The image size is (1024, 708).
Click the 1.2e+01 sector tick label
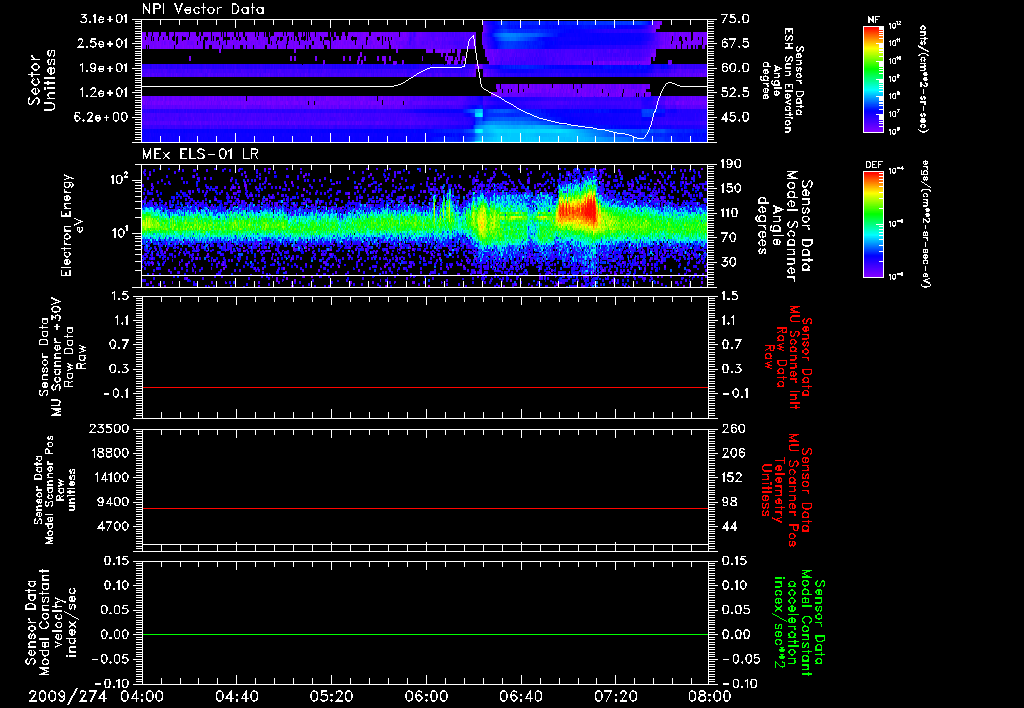(104, 93)
